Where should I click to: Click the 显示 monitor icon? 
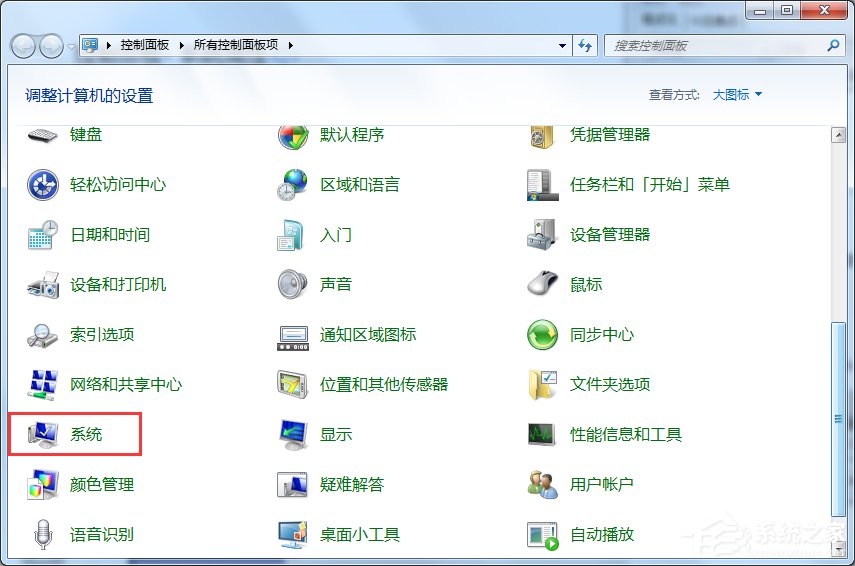[293, 435]
